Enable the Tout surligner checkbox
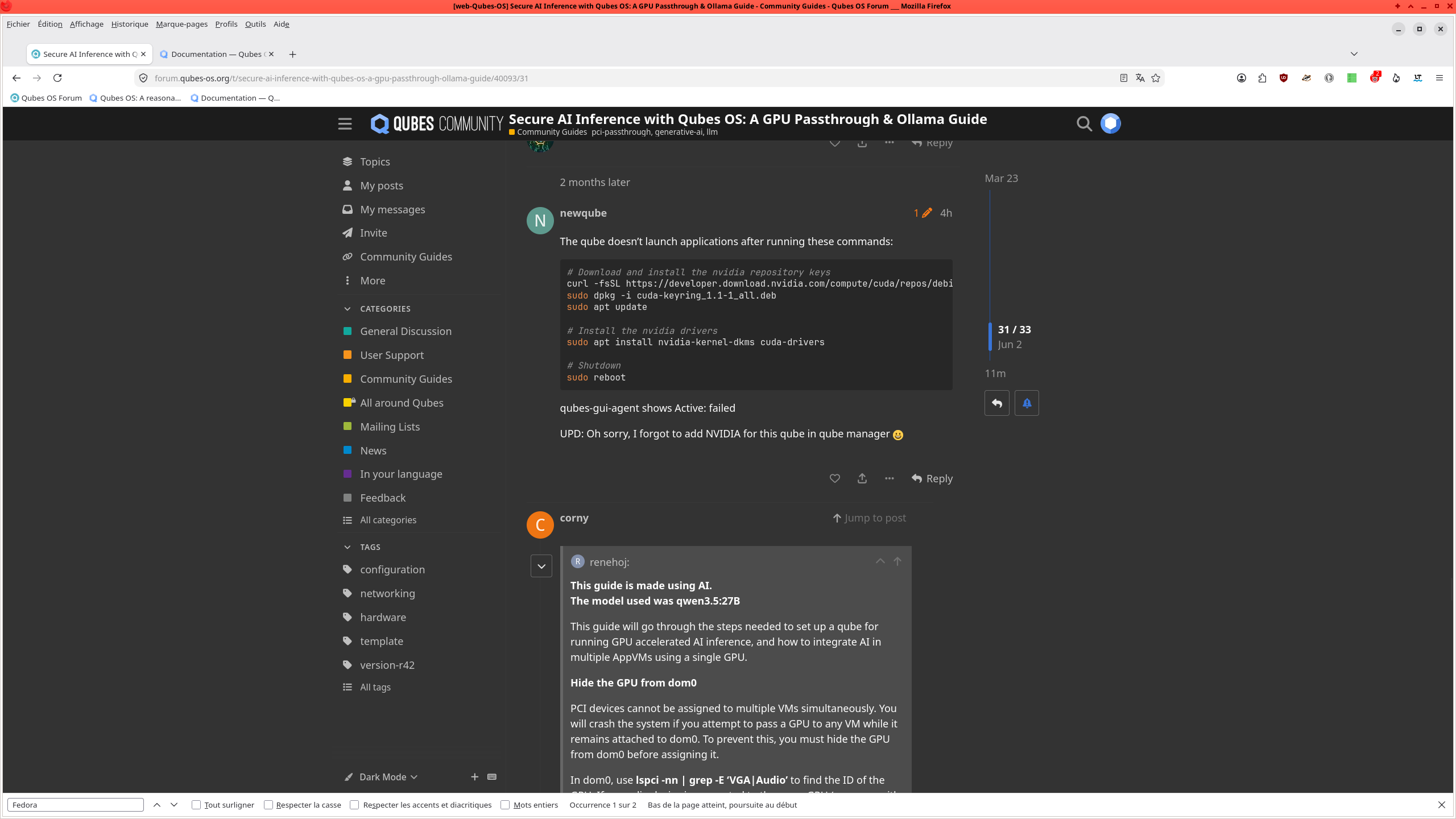 click(196, 805)
